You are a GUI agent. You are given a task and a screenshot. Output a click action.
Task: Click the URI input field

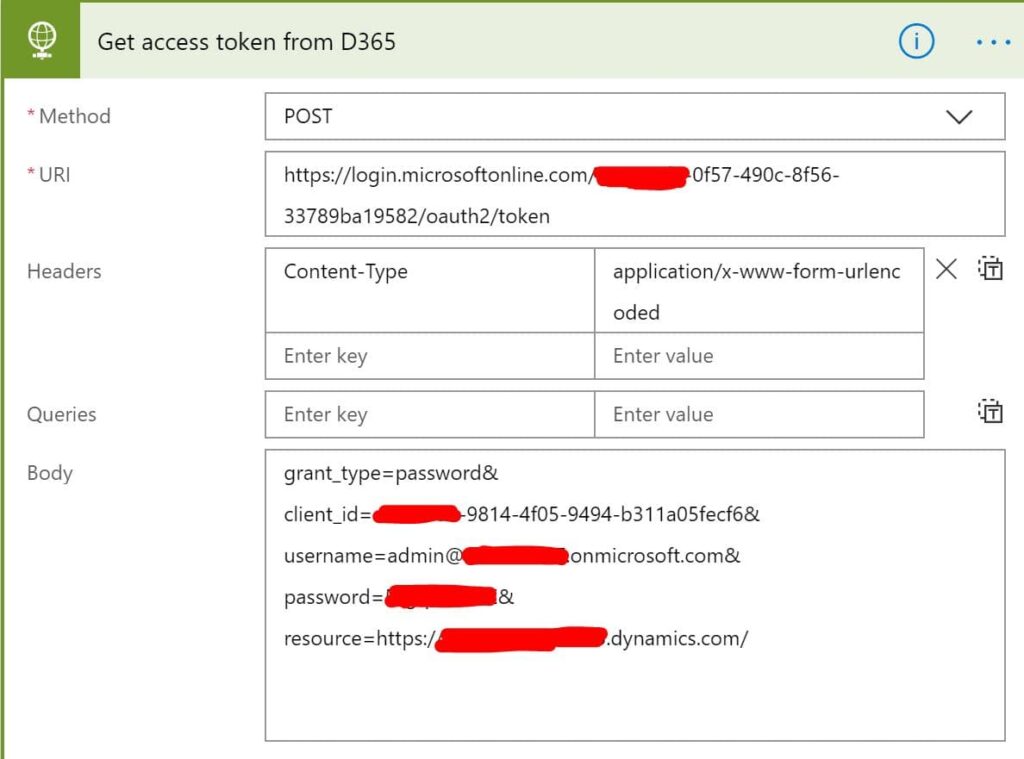coord(635,194)
